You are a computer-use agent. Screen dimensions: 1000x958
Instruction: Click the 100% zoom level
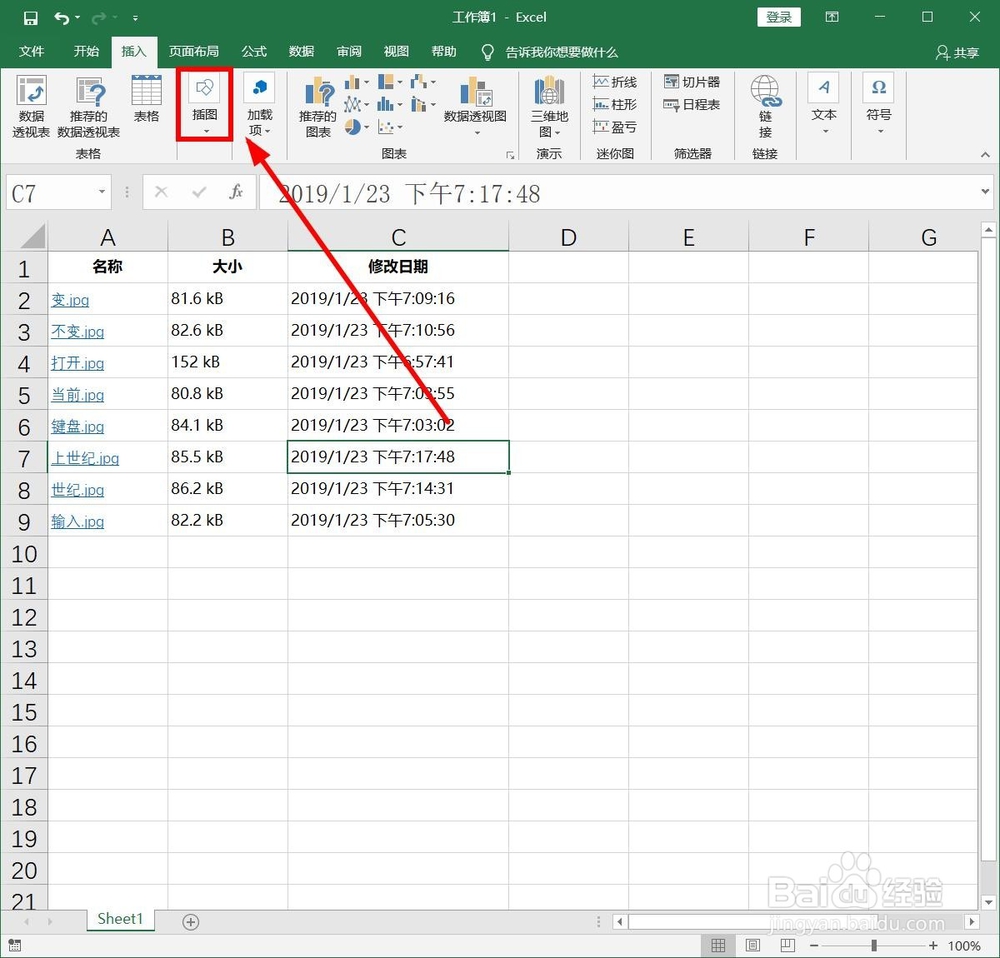(964, 945)
